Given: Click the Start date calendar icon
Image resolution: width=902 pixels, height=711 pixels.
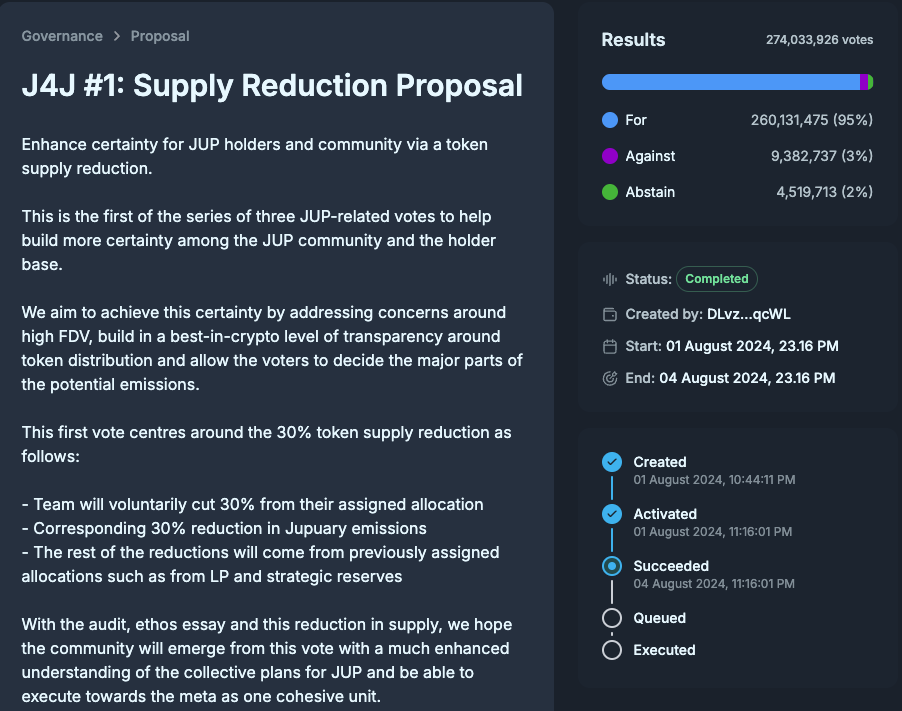Looking at the screenshot, I should click(x=610, y=346).
